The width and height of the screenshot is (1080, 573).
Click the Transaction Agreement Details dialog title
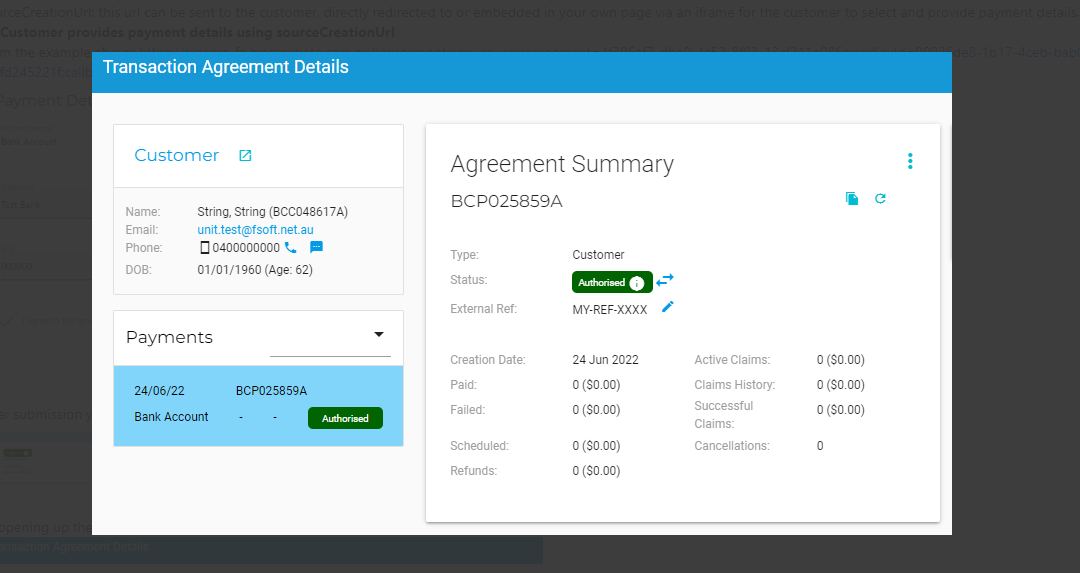[226, 67]
